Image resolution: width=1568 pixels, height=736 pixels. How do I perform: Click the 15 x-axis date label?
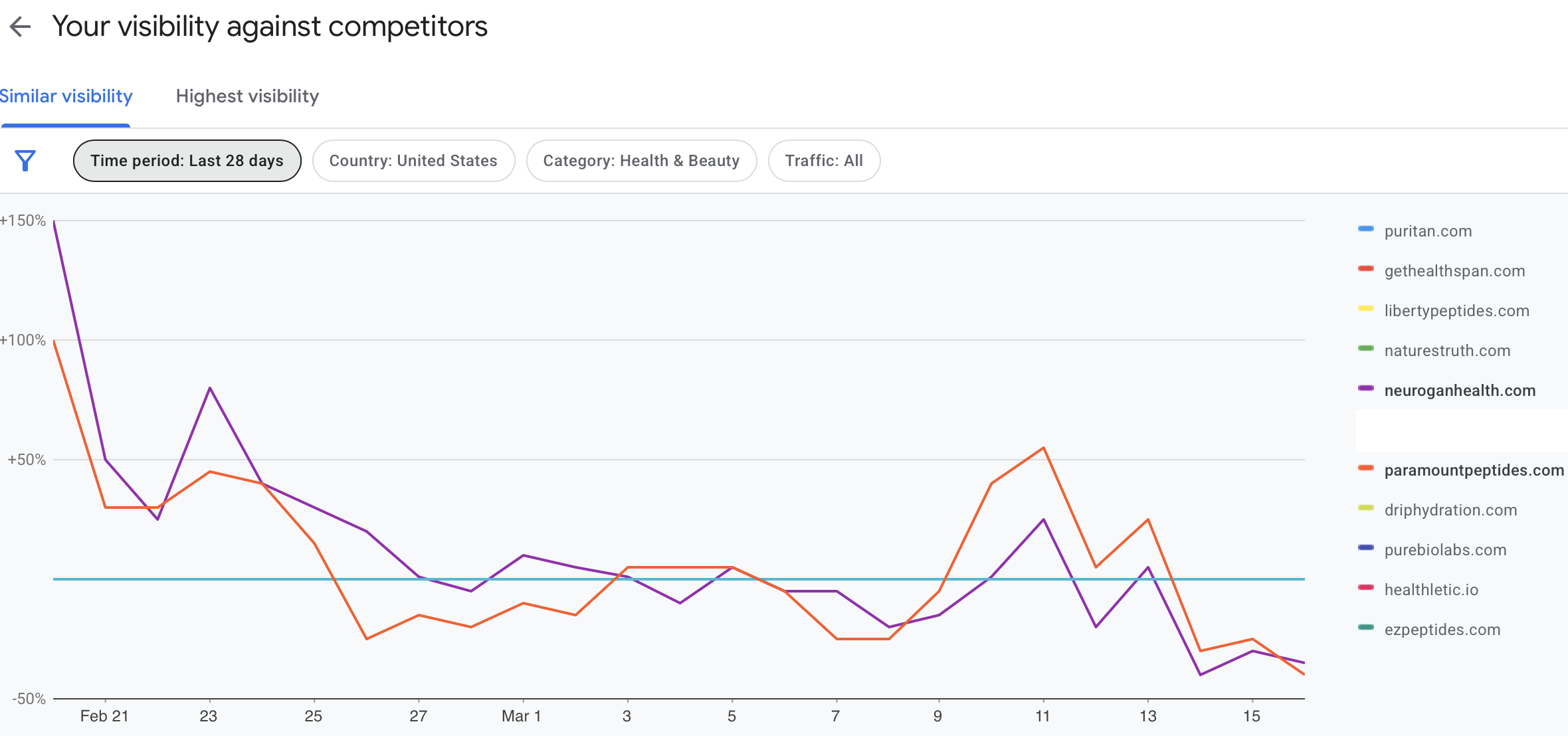point(1252,716)
